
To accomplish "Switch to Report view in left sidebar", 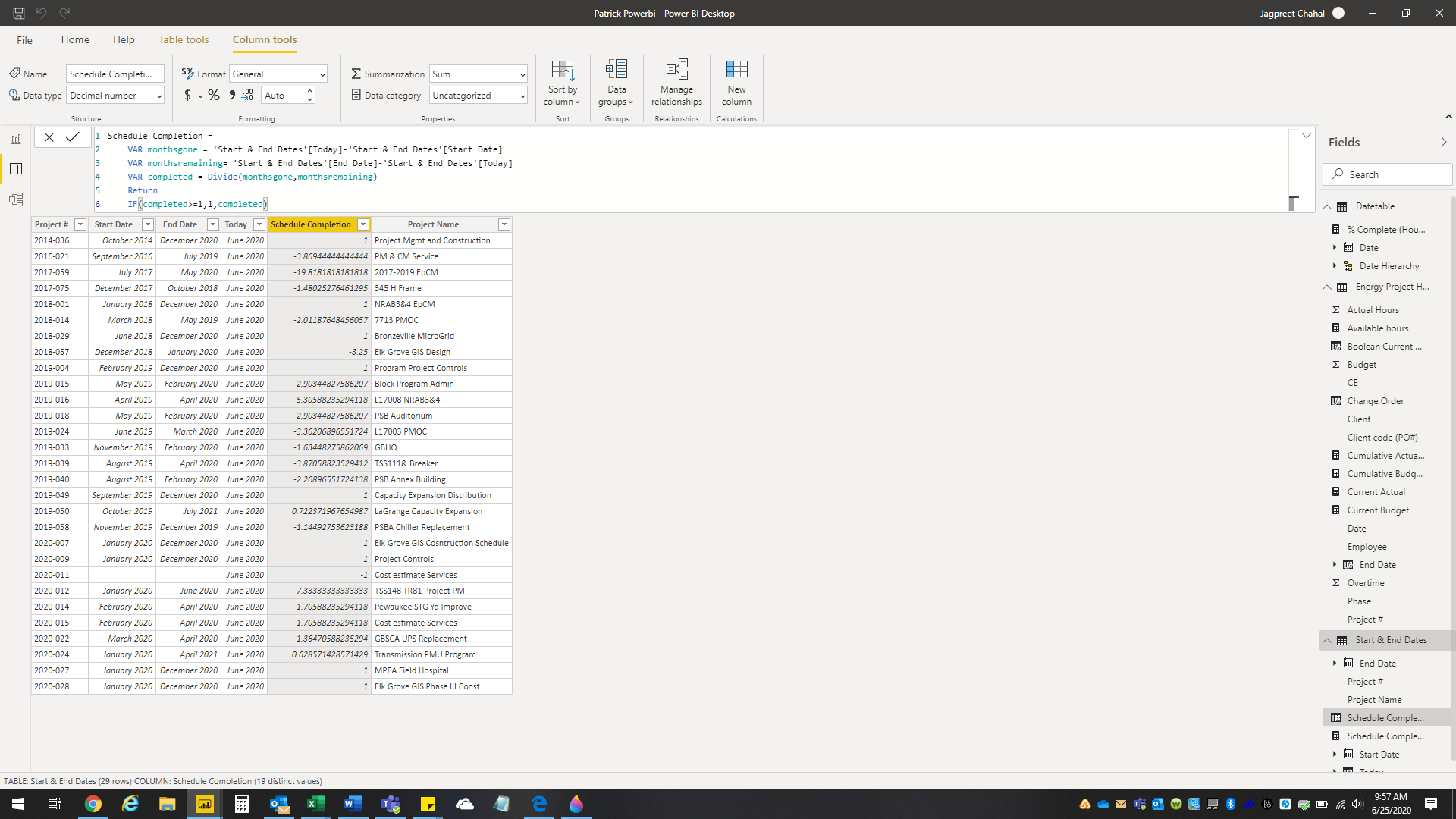I will pyautogui.click(x=15, y=138).
